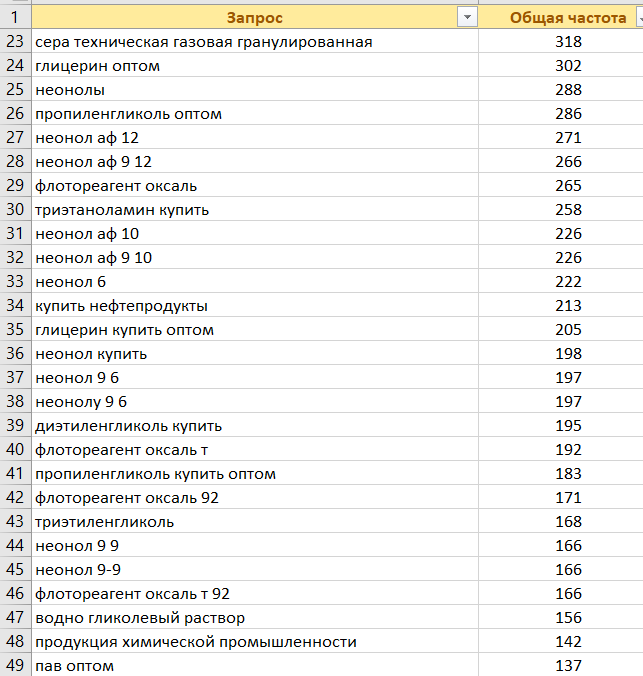The height and width of the screenshot is (676, 643).
Task: Click the frequency value 213
Action: click(x=567, y=306)
